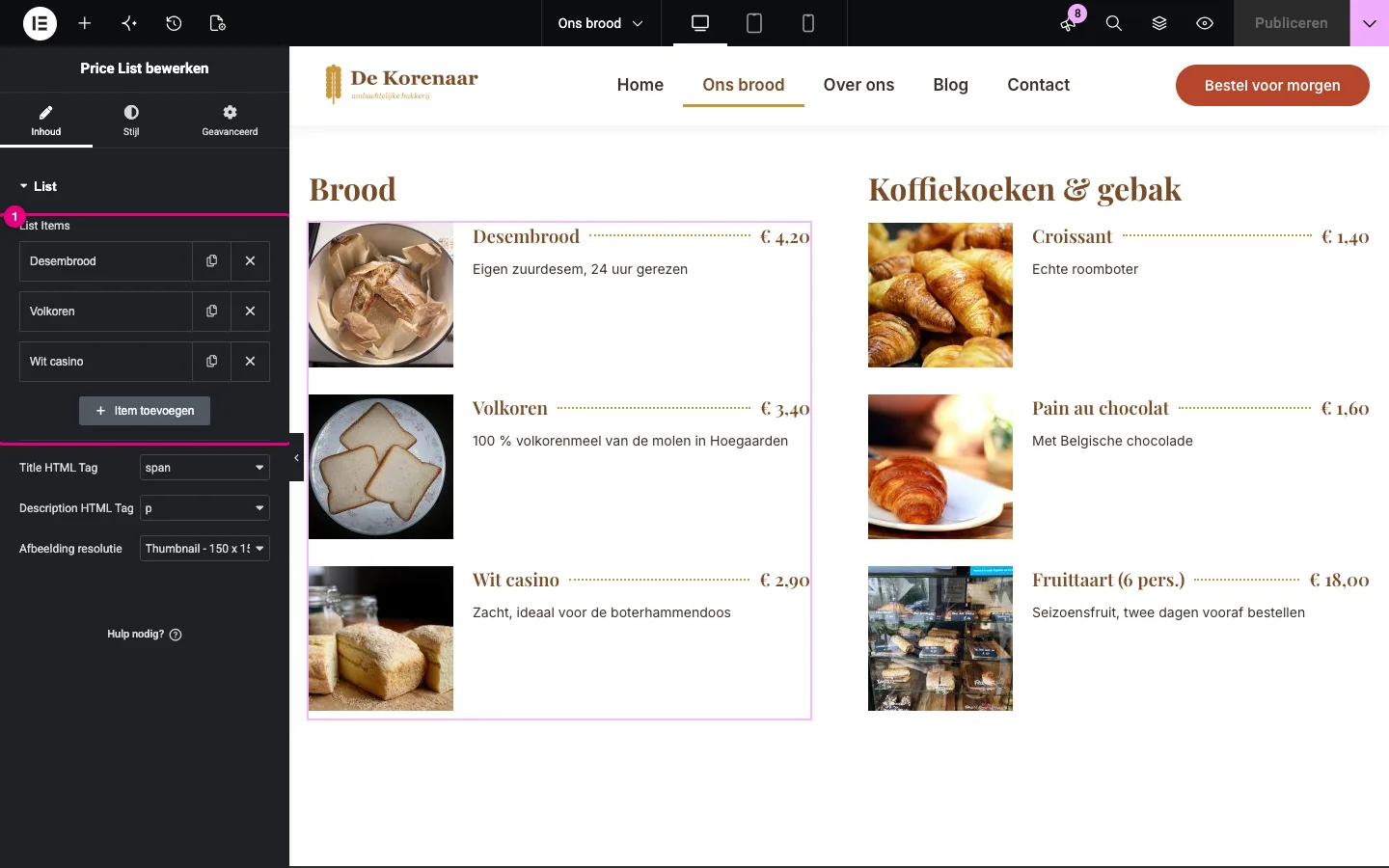Open page settings document icon
Image resolution: width=1389 pixels, height=868 pixels.
tap(218, 23)
